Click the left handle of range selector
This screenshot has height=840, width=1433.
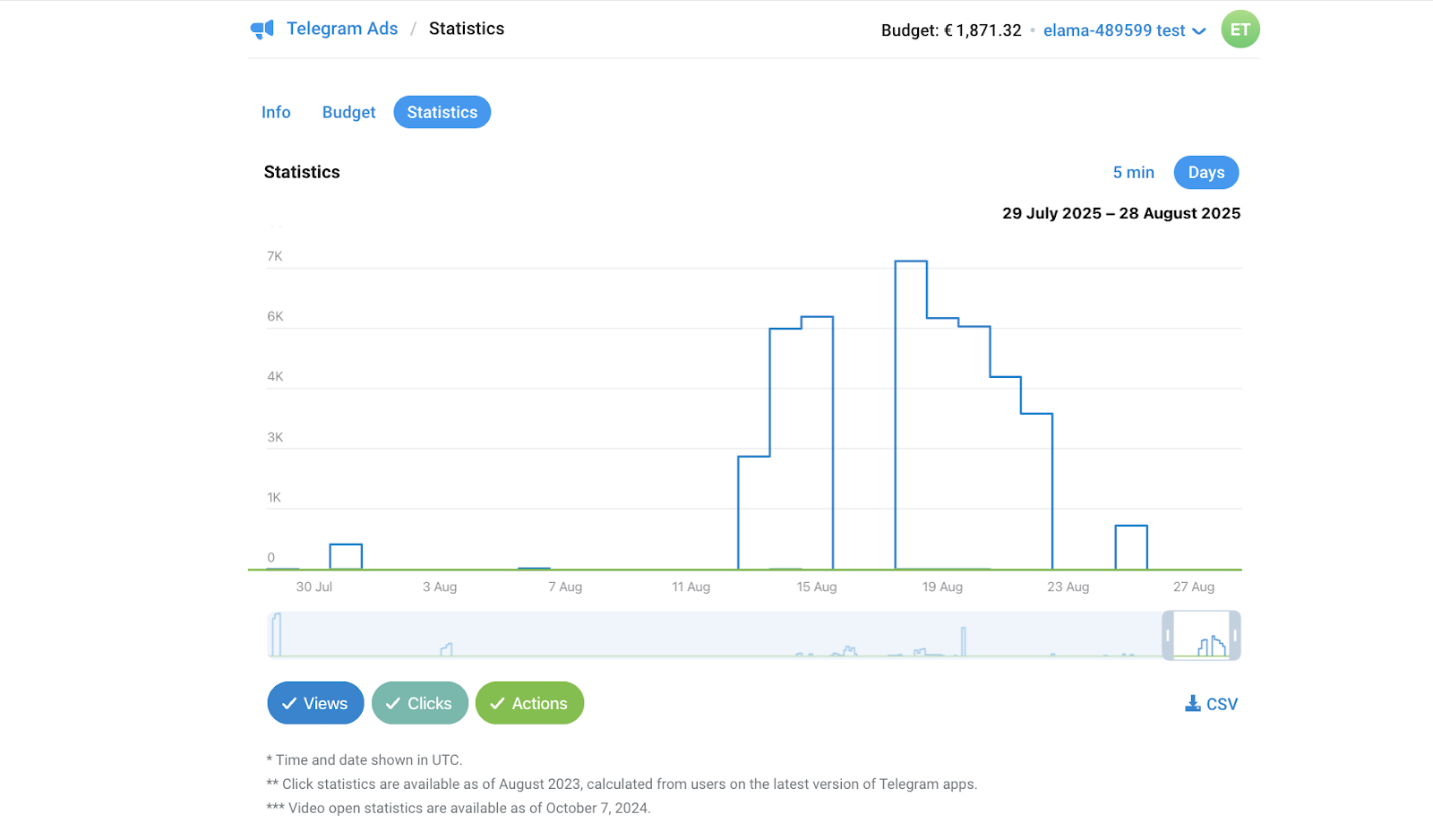(x=1168, y=636)
